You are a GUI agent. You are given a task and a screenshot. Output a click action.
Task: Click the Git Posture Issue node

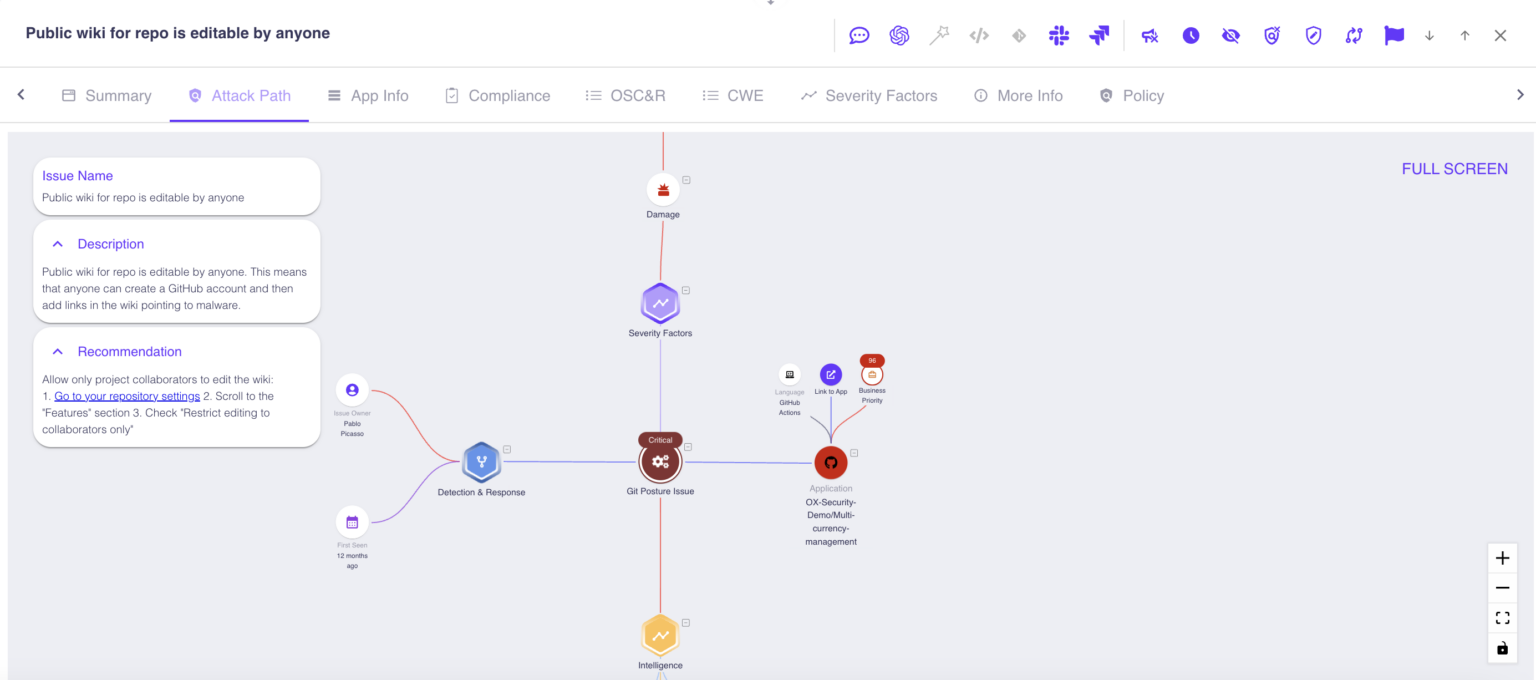[660, 462]
